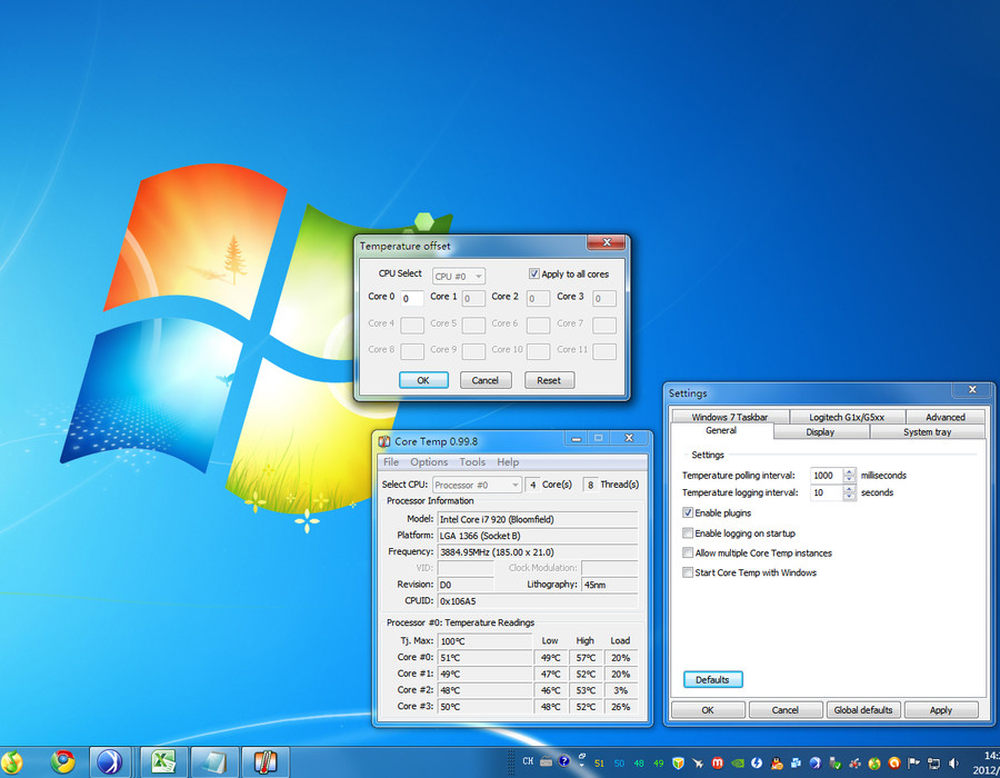Open the network connection tray icon
The width and height of the screenshot is (1000, 778).
point(934,763)
